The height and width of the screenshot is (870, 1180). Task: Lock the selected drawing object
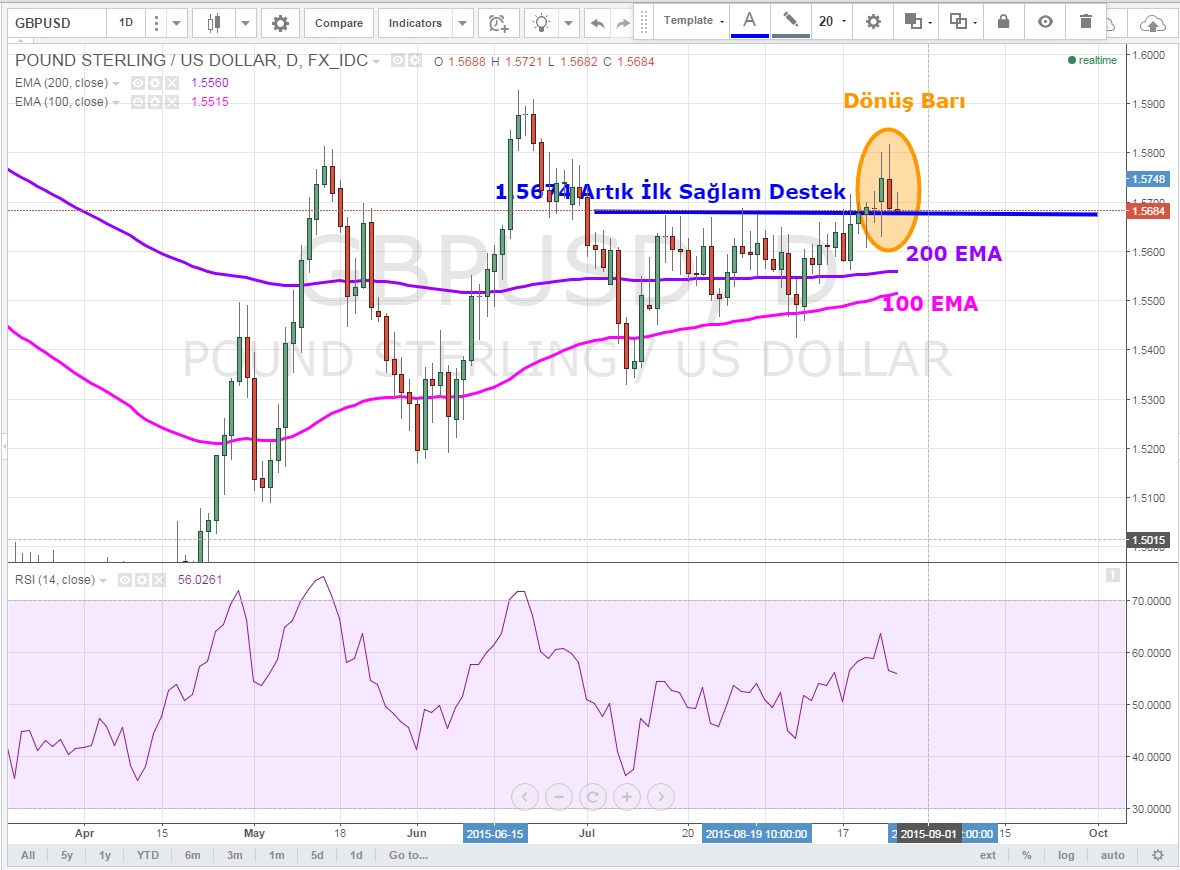pos(1004,21)
